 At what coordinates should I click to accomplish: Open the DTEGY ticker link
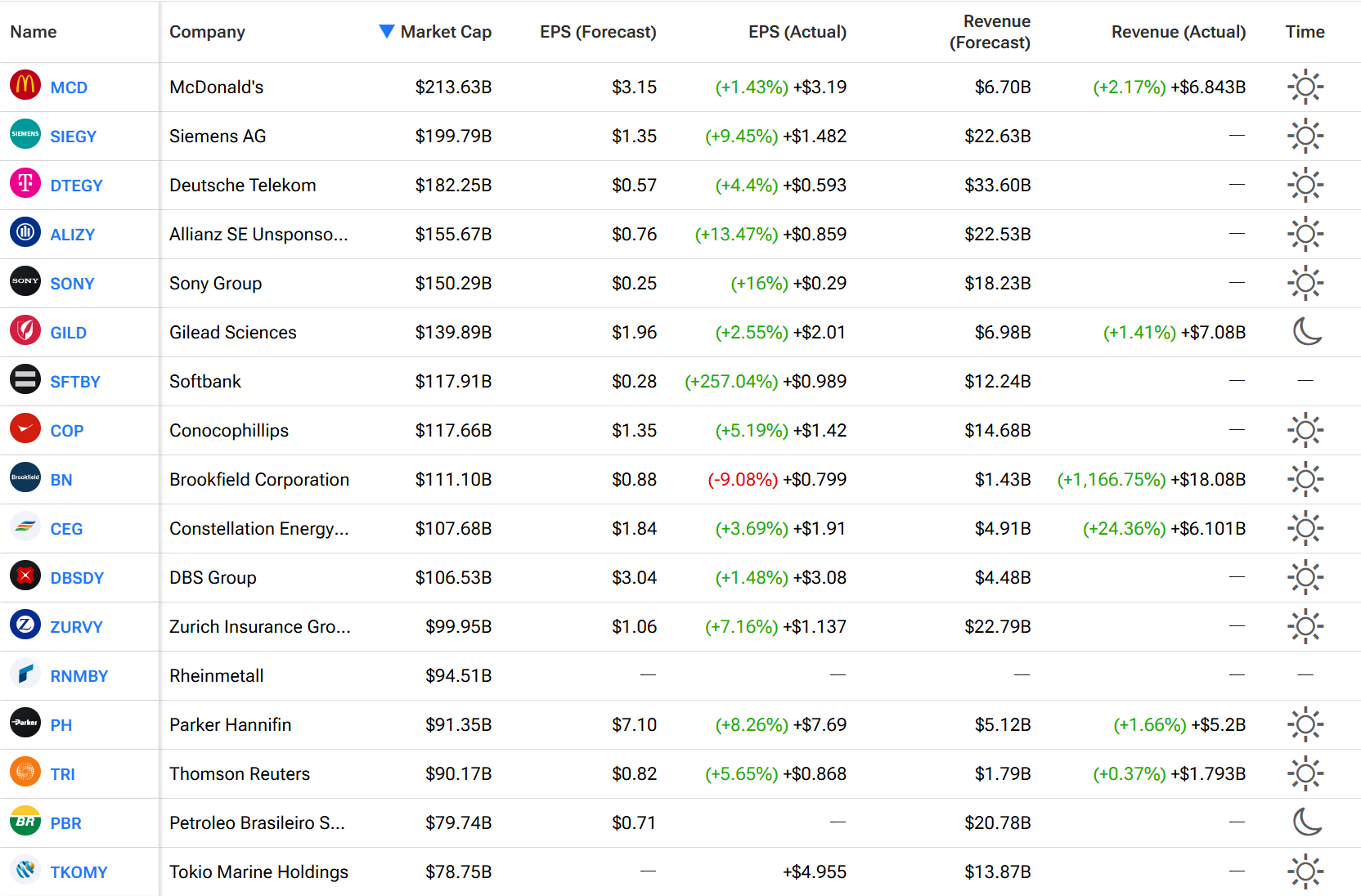[76, 186]
